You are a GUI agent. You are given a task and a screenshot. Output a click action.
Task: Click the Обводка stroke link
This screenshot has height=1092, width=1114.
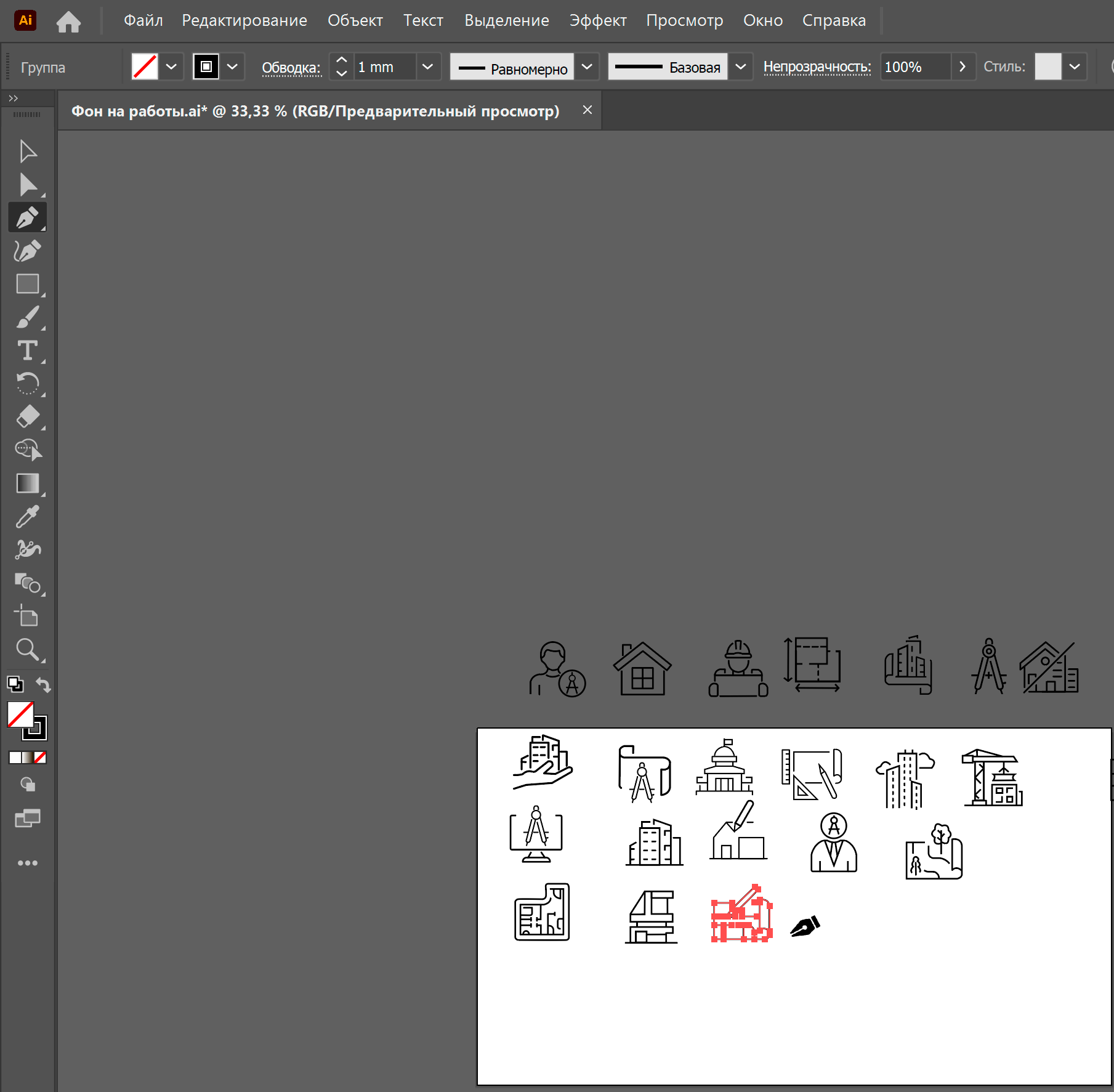point(291,68)
